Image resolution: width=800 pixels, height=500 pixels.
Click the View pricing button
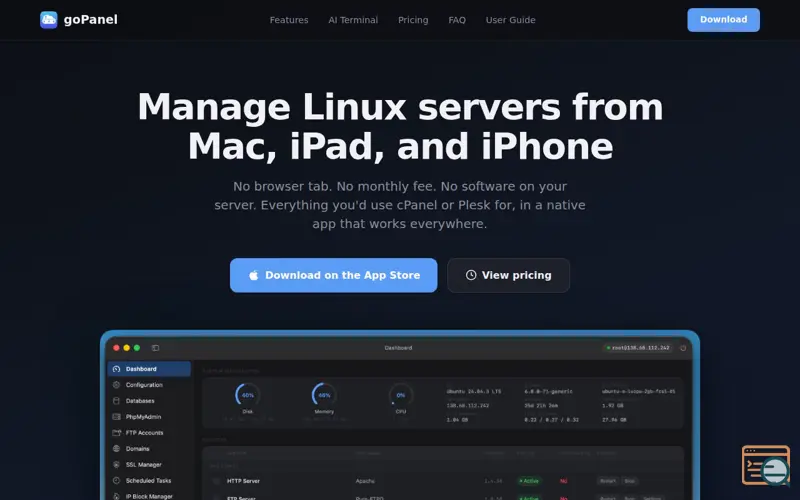[x=509, y=276]
